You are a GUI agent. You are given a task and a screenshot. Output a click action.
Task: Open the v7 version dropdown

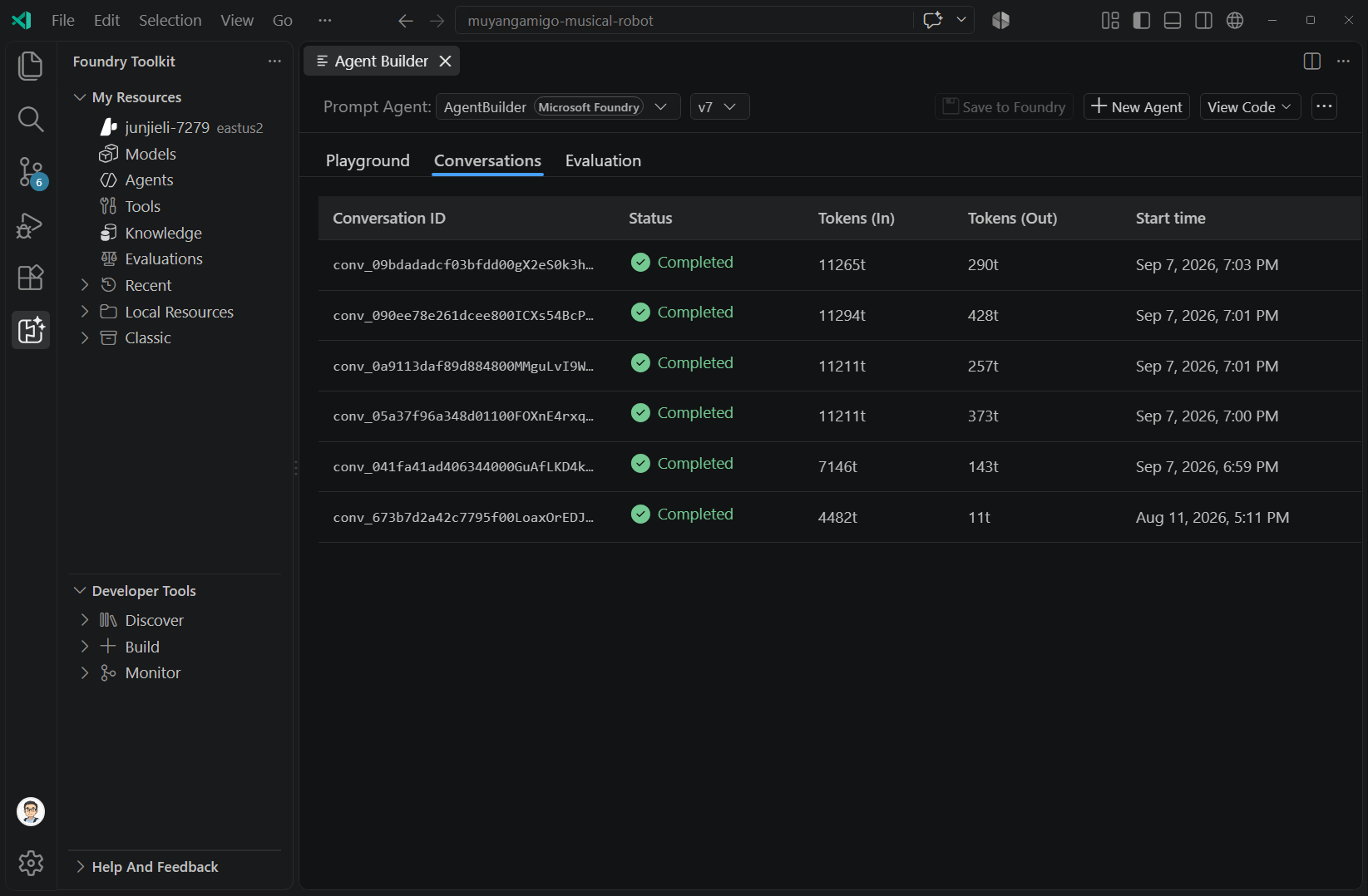[x=719, y=106]
